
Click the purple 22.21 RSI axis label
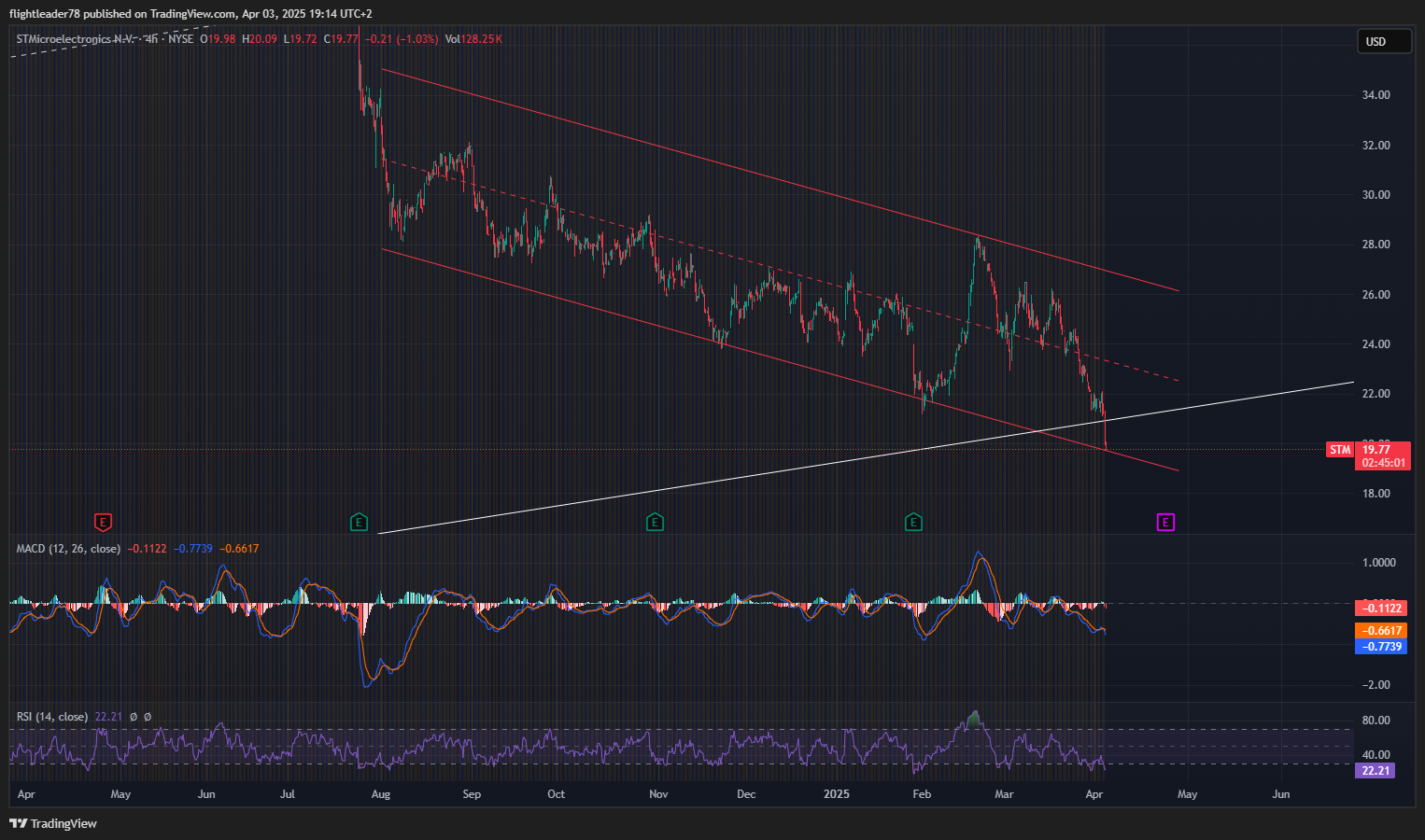tap(1376, 771)
